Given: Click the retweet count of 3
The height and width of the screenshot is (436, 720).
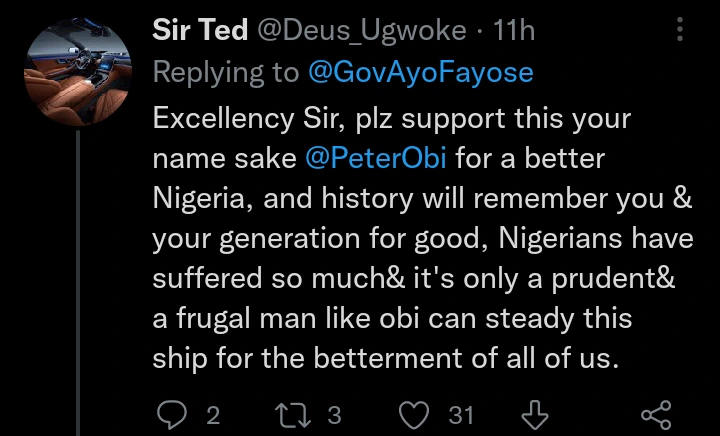Looking at the screenshot, I should [334, 414].
